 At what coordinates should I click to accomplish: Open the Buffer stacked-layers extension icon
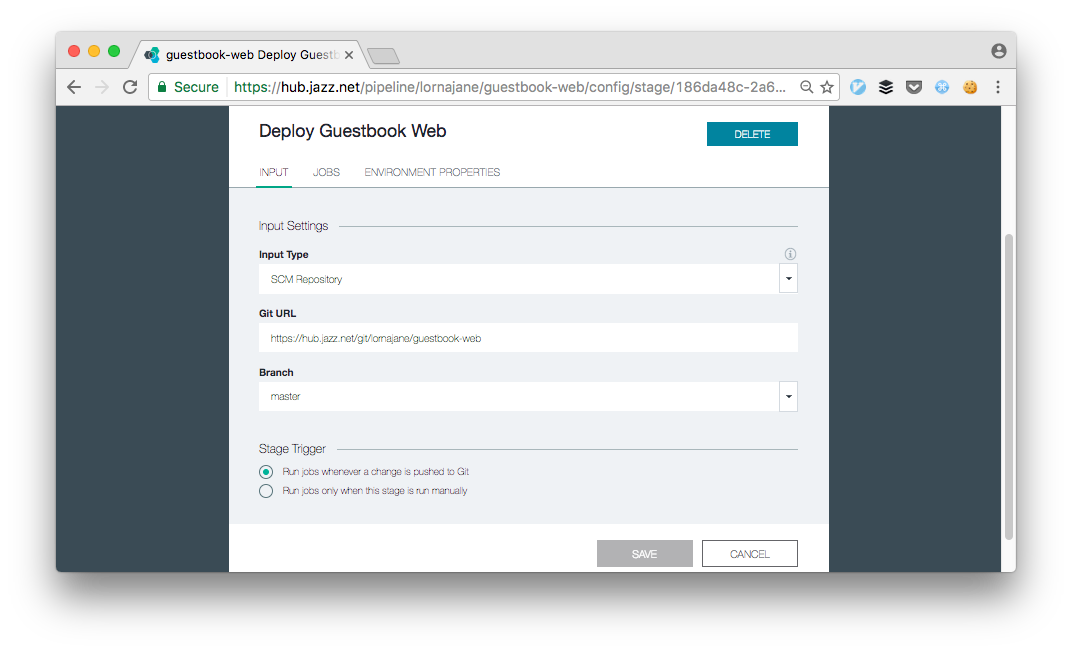pyautogui.click(x=886, y=87)
